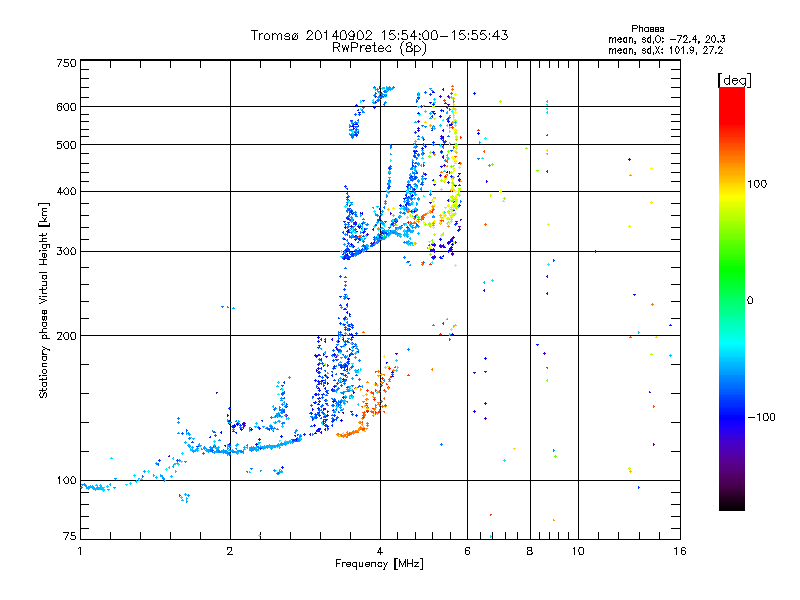Screen dimensions: 800x600
Task: Click the colorbar tick label '0'
Action: click(750, 301)
